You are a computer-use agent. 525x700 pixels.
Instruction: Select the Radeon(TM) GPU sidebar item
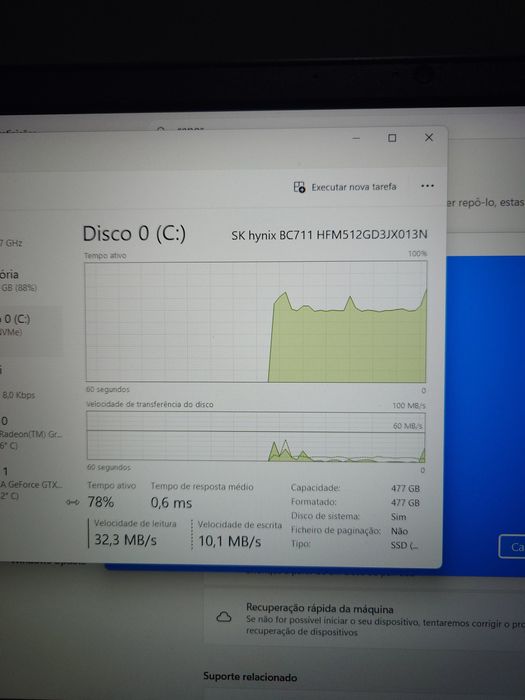click(30, 433)
